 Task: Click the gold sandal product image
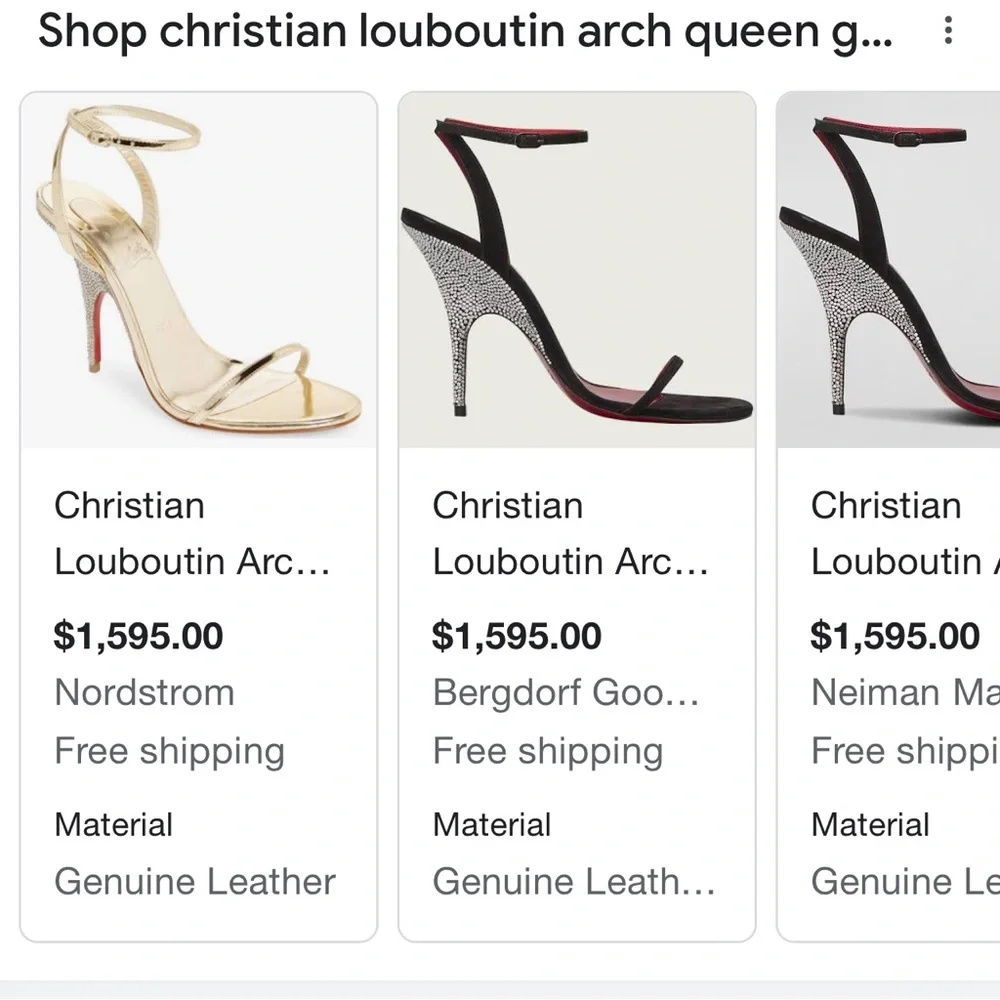[x=197, y=268]
